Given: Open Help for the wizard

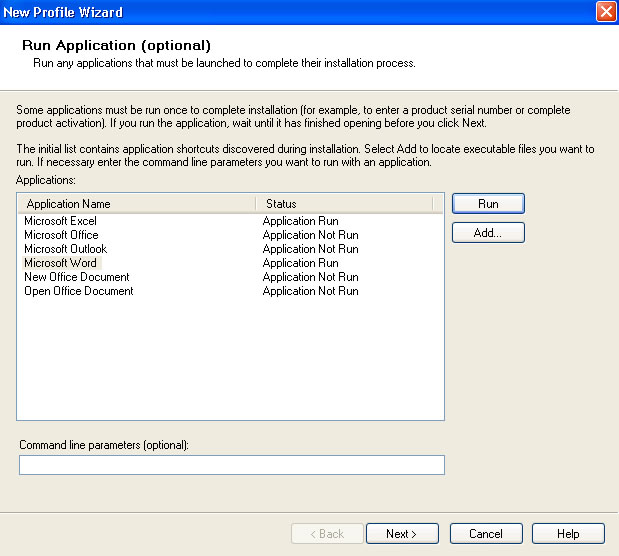Looking at the screenshot, I should point(568,534).
